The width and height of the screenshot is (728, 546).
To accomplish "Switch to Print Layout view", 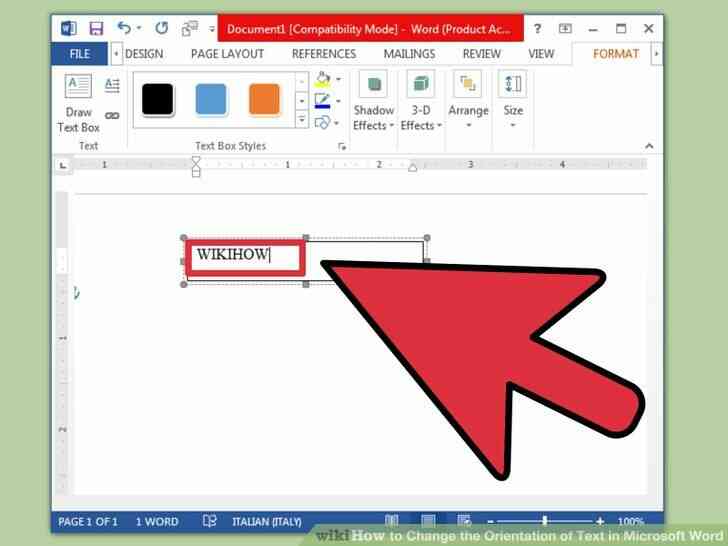I will coord(428,521).
